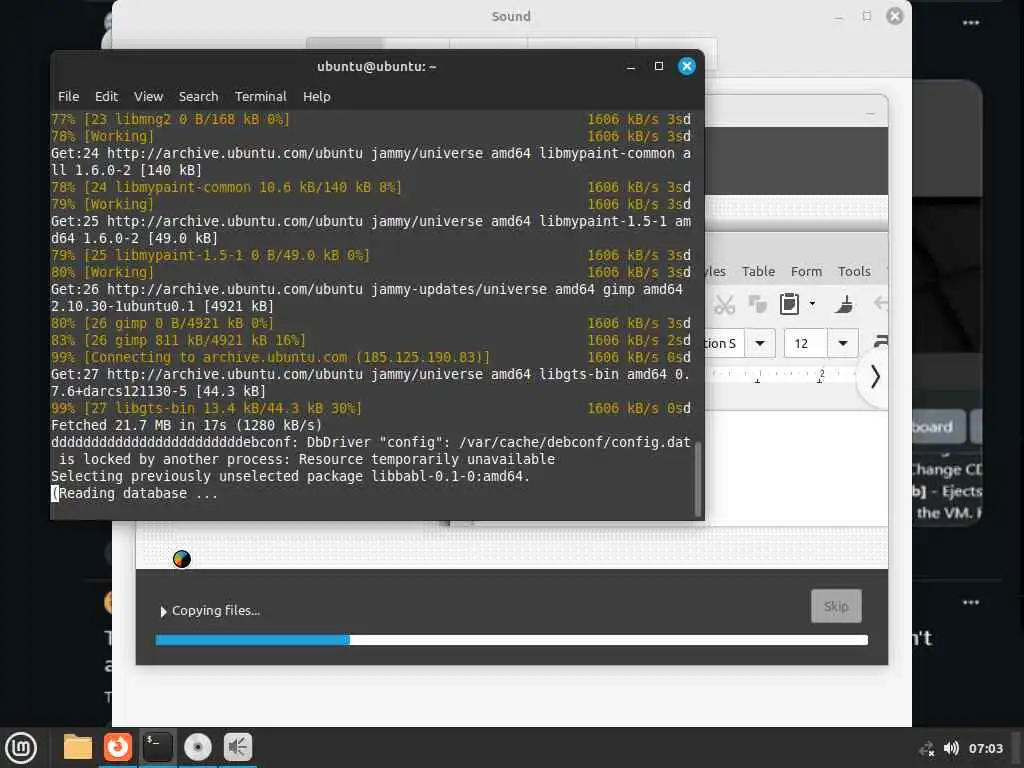
Task: Maximize the Sound window
Action: [867, 16]
